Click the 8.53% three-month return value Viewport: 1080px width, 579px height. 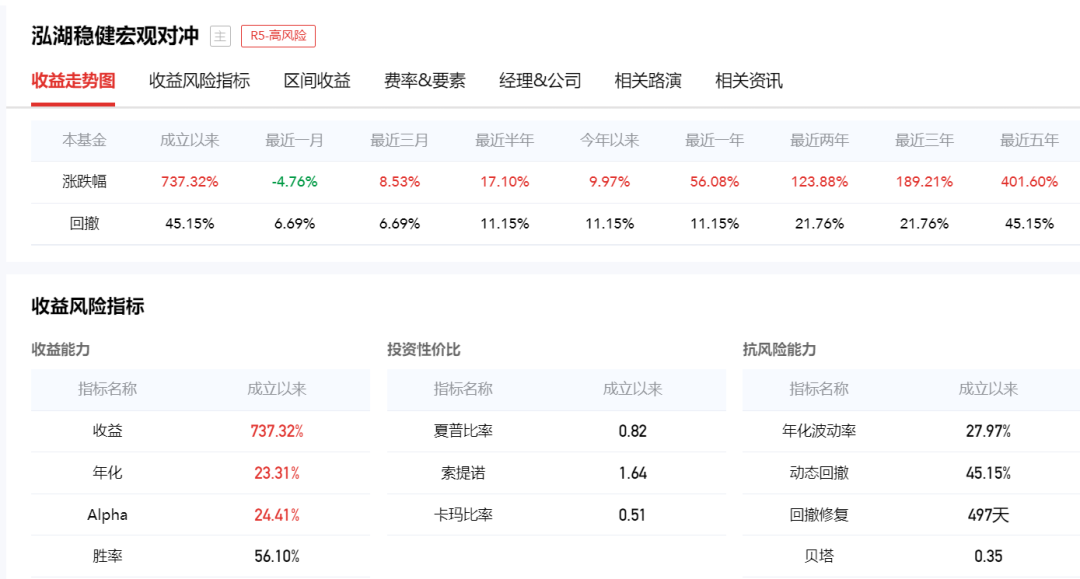click(x=399, y=182)
